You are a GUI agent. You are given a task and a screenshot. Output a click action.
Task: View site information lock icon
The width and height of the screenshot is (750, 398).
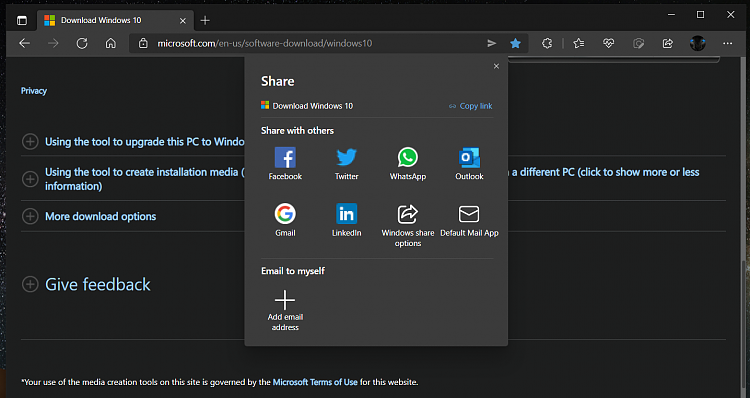click(x=143, y=44)
